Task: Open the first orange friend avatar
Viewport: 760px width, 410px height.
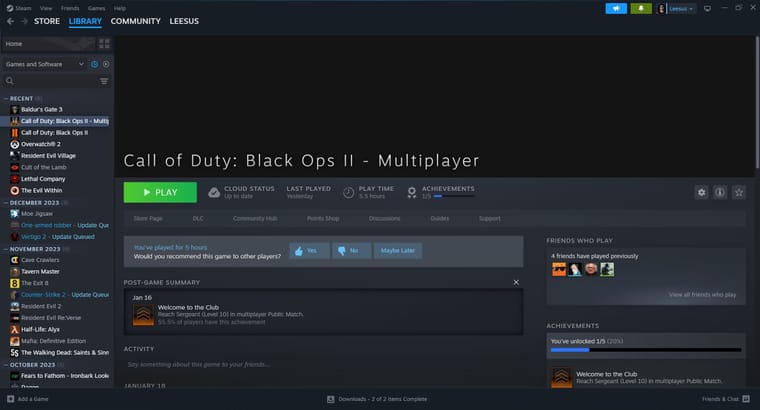Action: pos(559,269)
